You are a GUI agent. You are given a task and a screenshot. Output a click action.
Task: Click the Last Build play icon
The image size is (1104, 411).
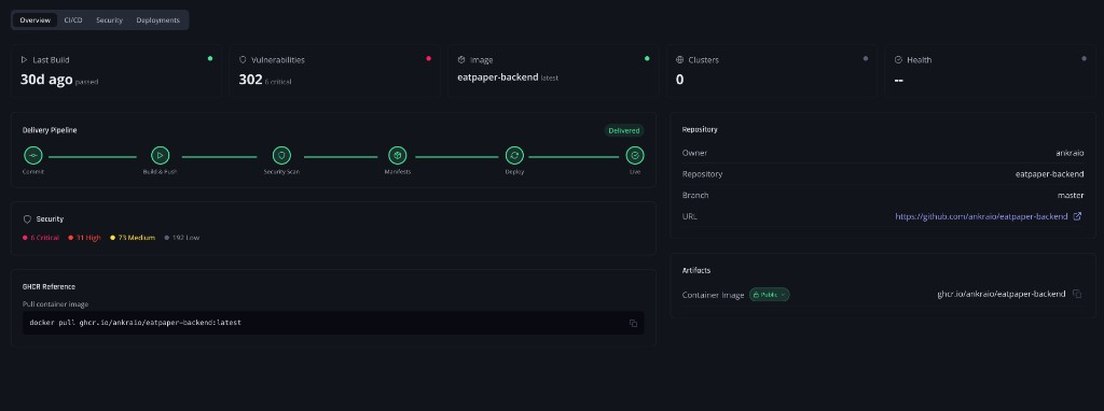coord(24,60)
